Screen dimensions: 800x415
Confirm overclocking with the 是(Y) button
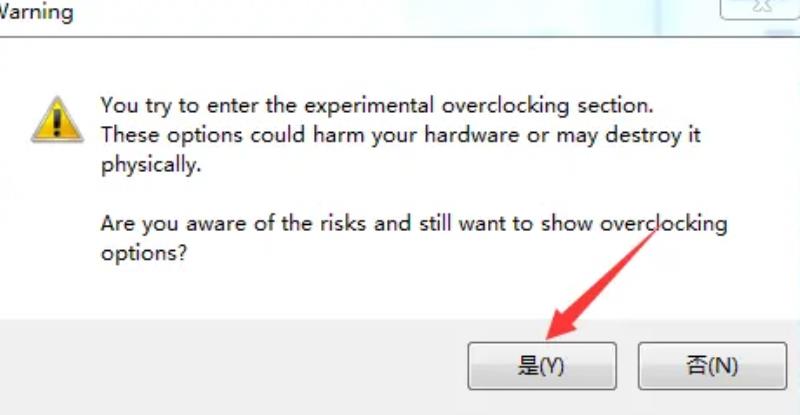tap(542, 365)
